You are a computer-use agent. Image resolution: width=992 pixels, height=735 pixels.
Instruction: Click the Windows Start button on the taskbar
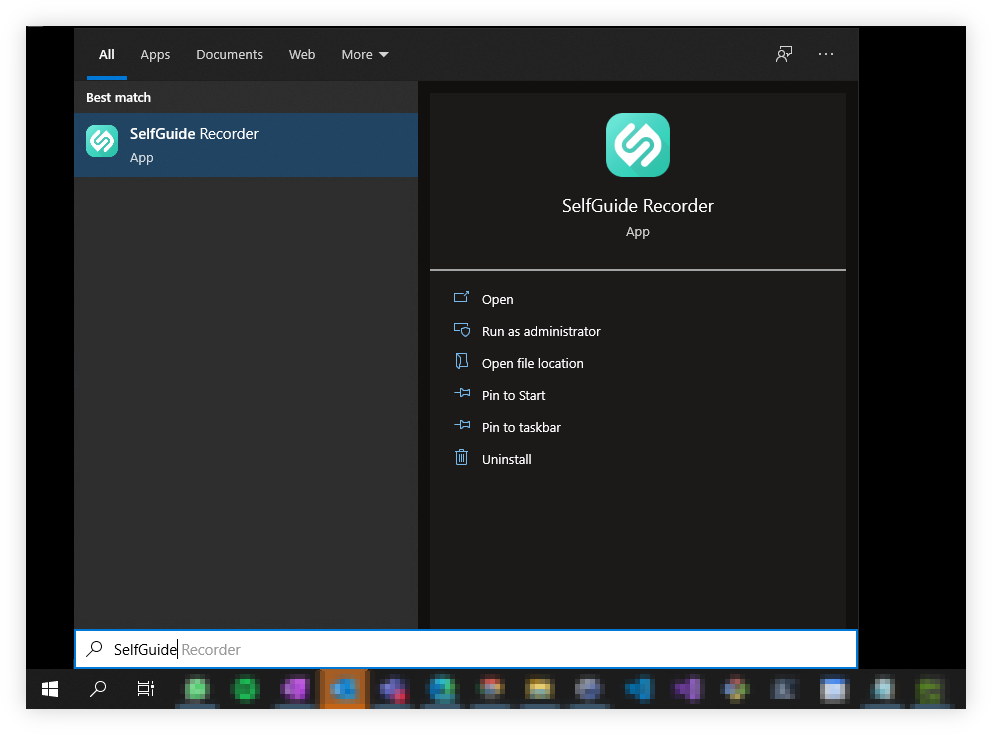[x=49, y=690]
